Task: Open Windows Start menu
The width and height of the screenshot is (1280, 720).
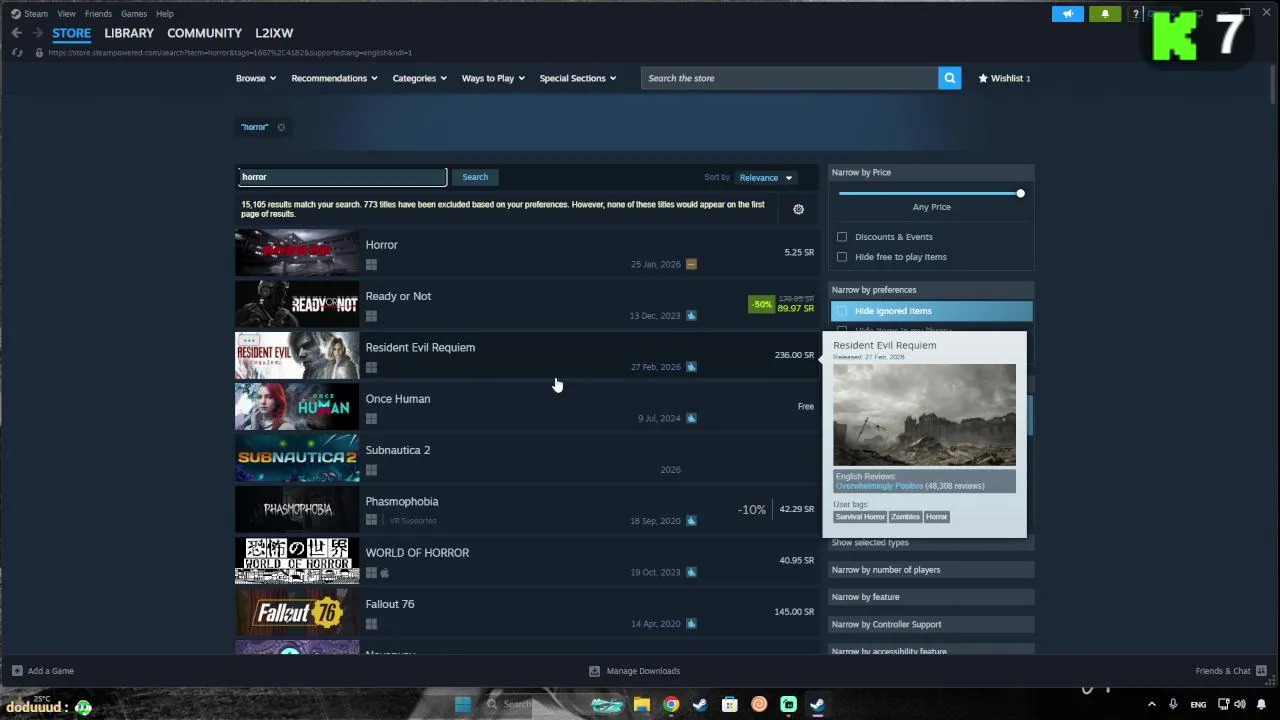Action: (x=462, y=704)
